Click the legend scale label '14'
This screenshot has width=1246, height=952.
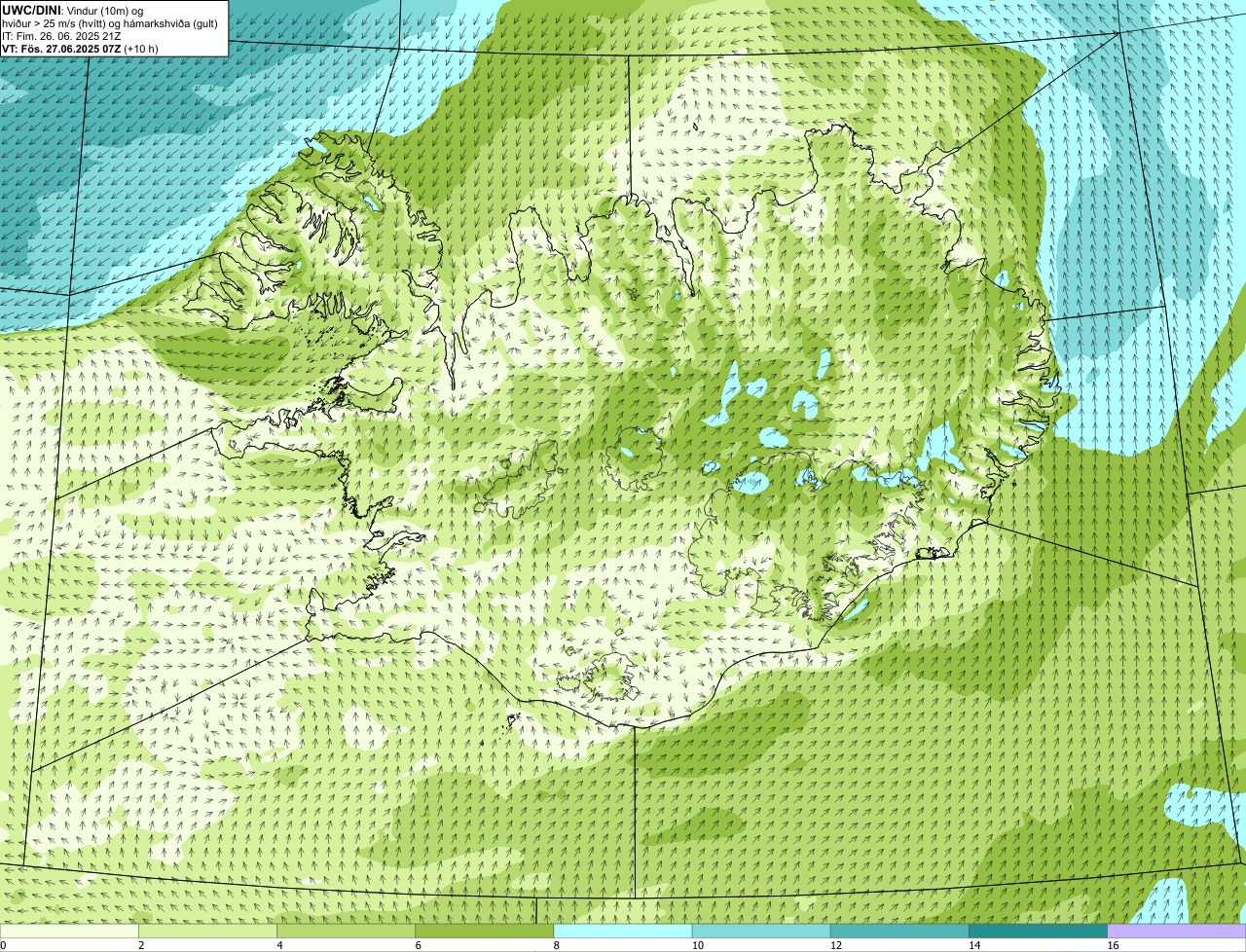[974, 945]
